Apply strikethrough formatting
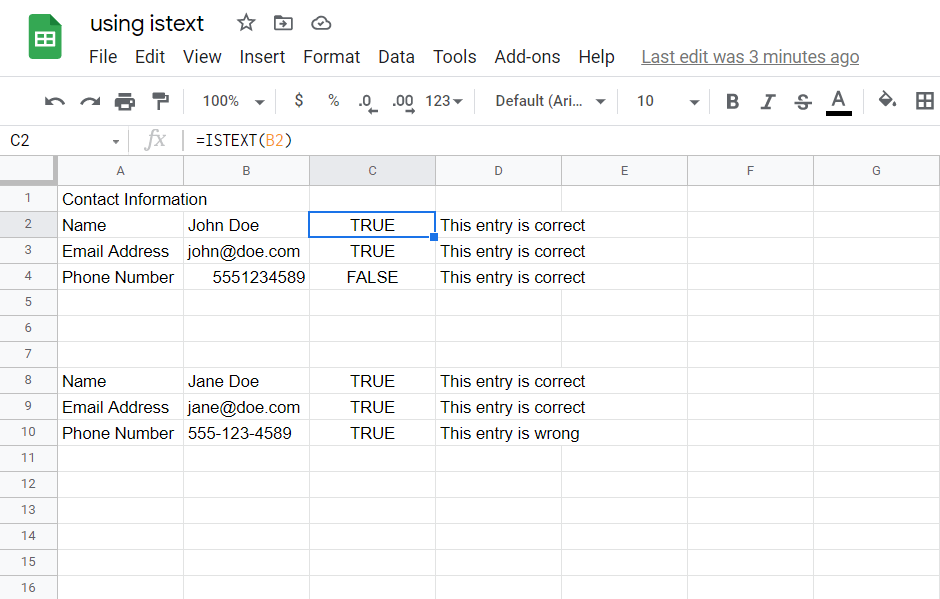Image resolution: width=940 pixels, height=599 pixels. click(803, 102)
